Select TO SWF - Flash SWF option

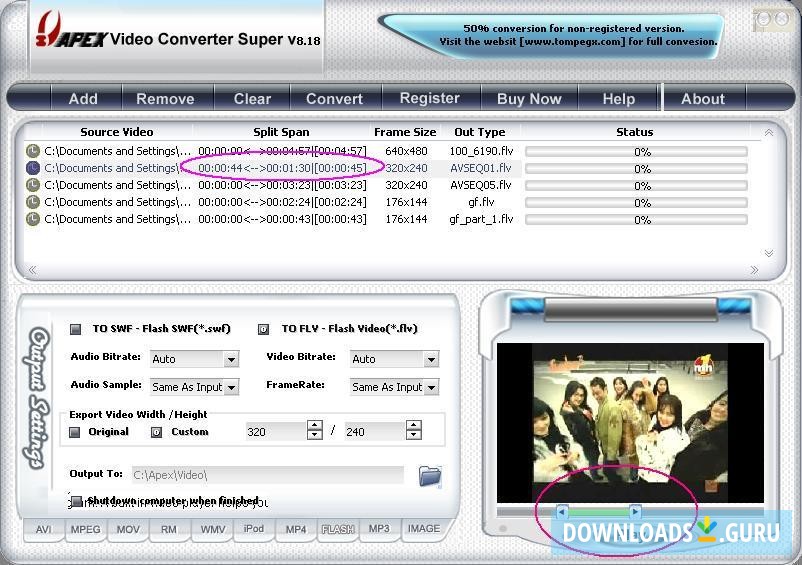click(76, 329)
